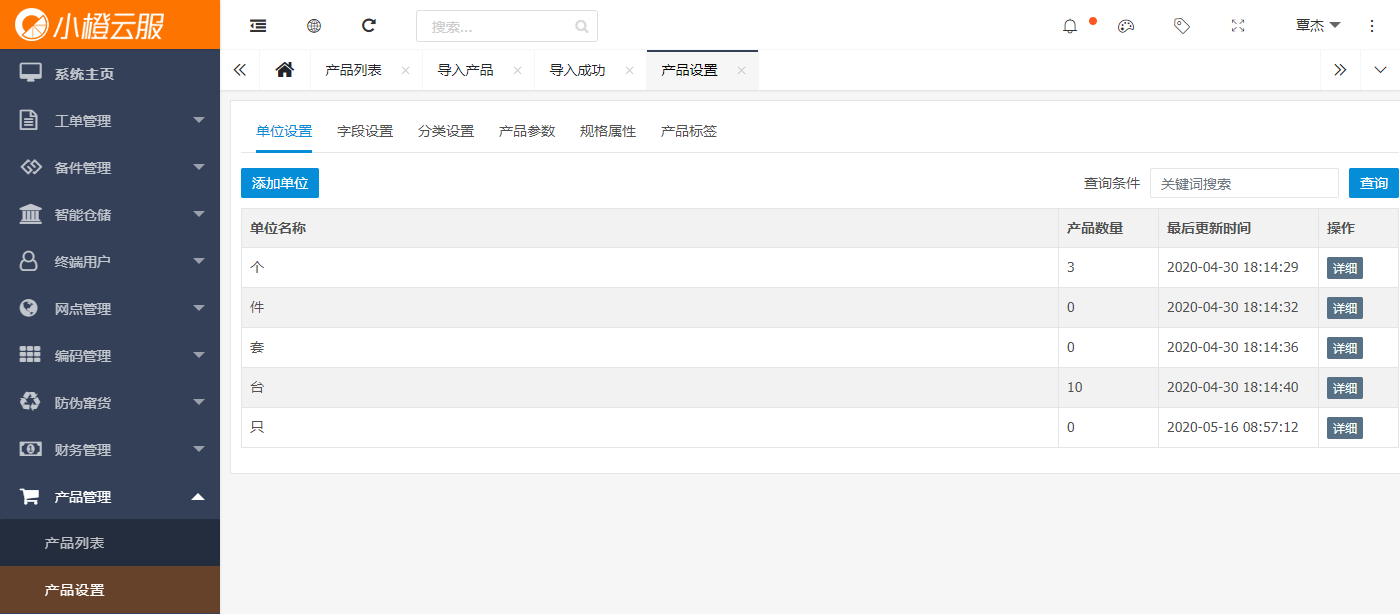Click the 添加单位 button
The width and height of the screenshot is (1400, 614).
click(280, 183)
